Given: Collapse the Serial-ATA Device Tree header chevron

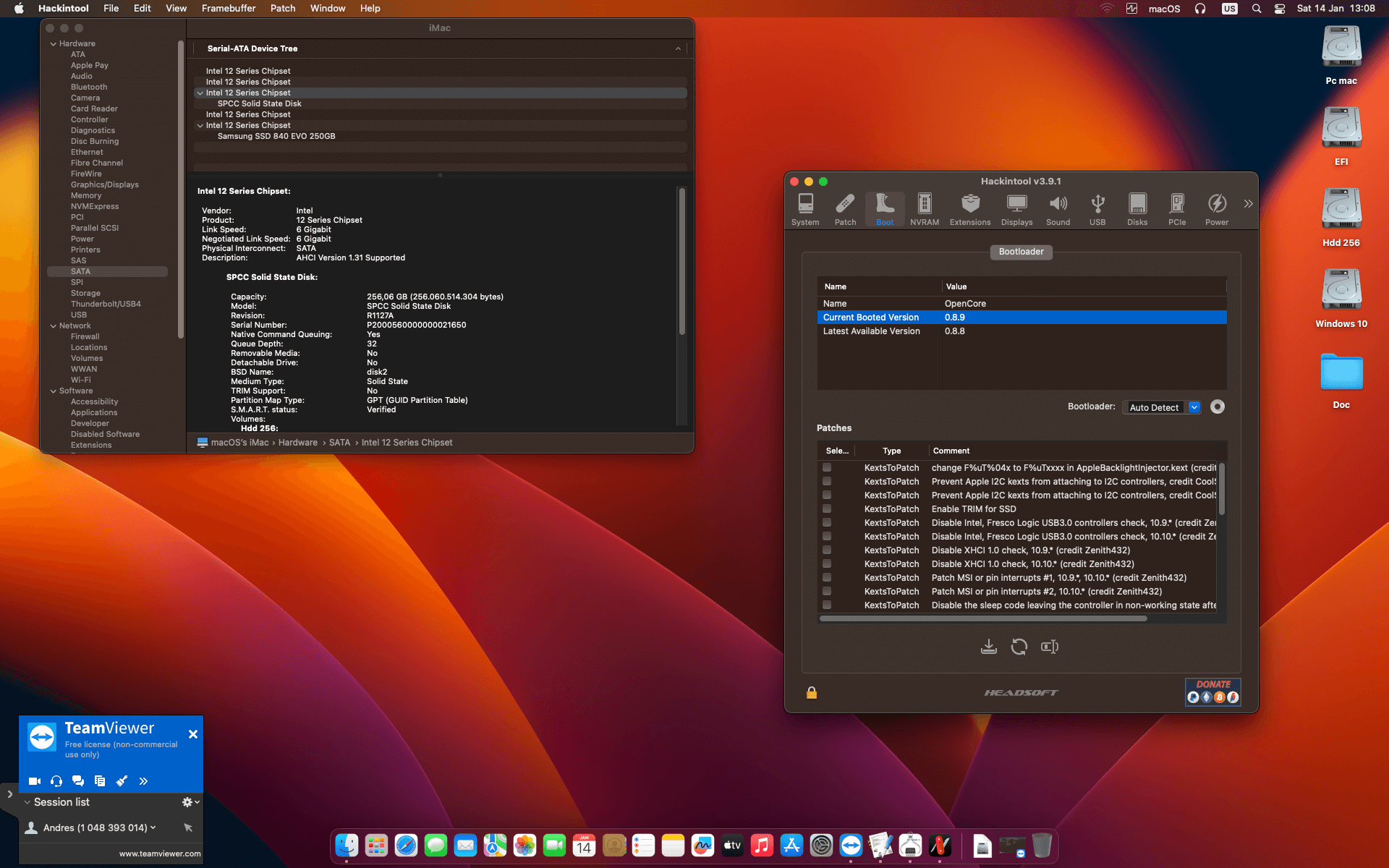Looking at the screenshot, I should [x=678, y=48].
